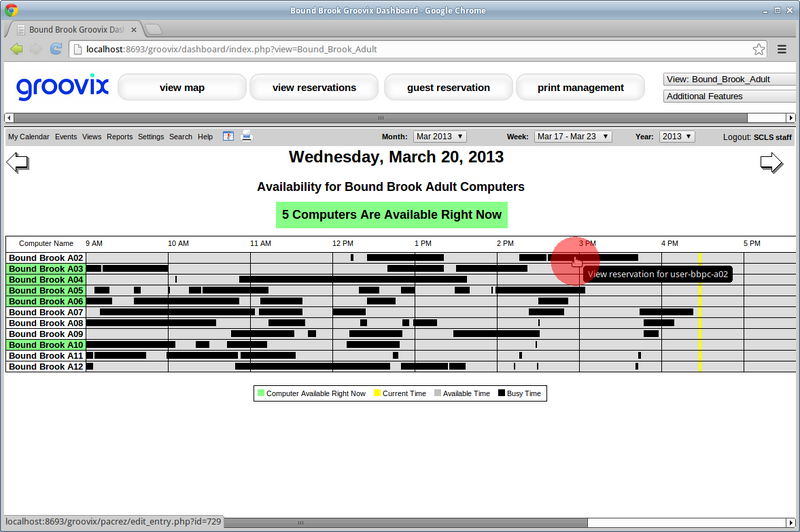Select the Bound Brook A11 row label
This screenshot has height=532, width=800.
pos(46,356)
